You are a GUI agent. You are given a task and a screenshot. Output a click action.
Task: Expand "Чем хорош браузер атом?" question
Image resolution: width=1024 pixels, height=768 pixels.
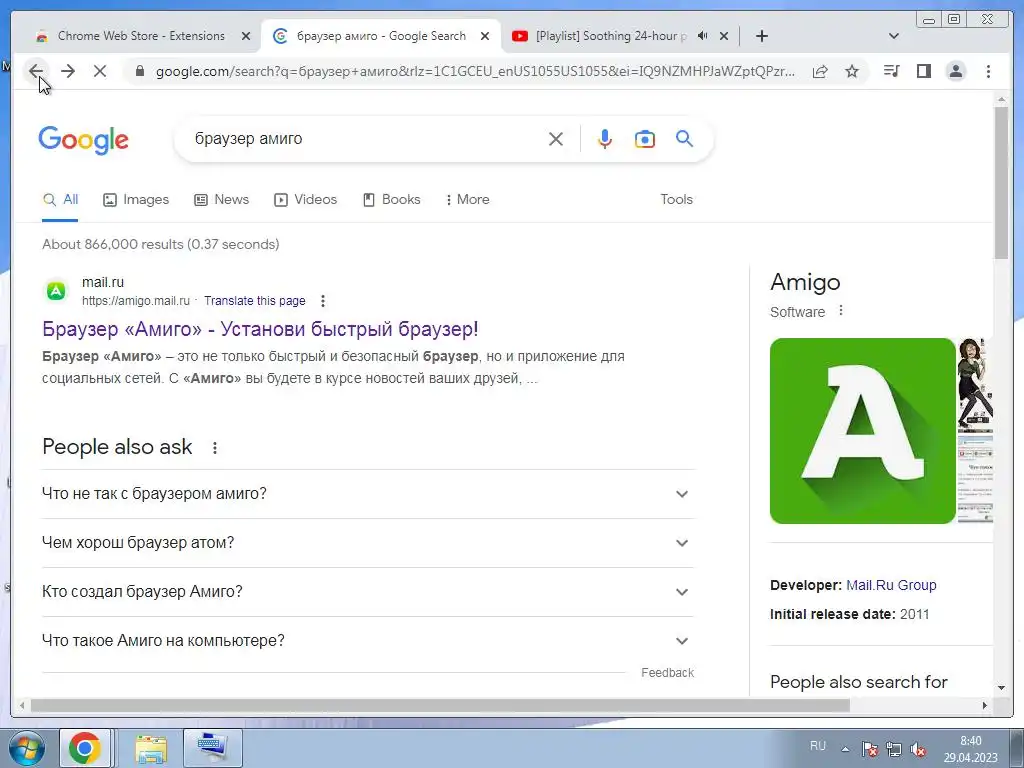pos(368,543)
